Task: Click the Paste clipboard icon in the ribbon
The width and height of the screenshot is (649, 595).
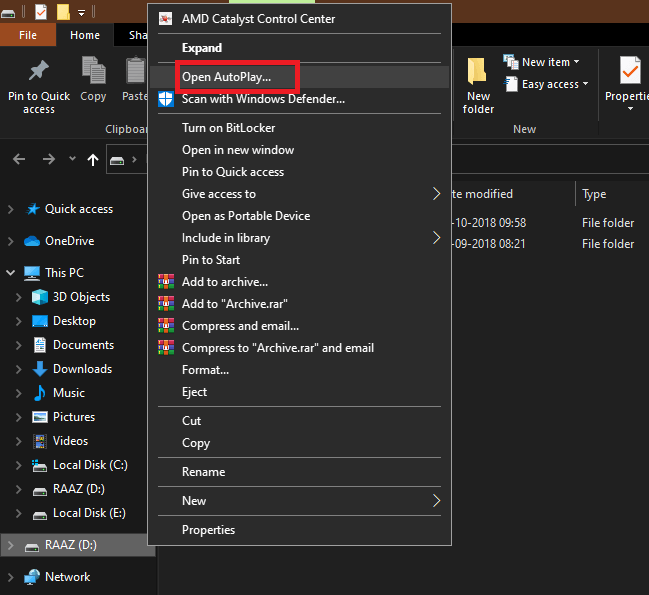Action: click(x=135, y=70)
